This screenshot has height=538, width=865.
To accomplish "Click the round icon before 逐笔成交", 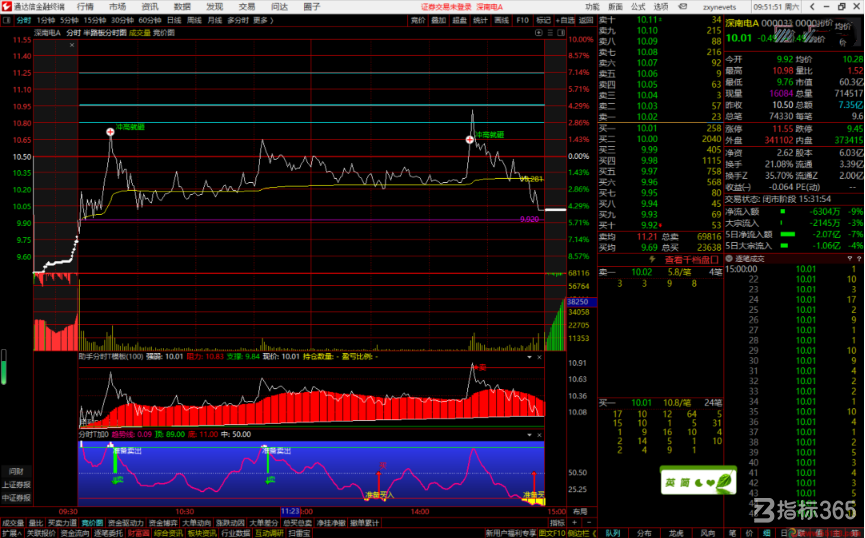I will 729,258.
